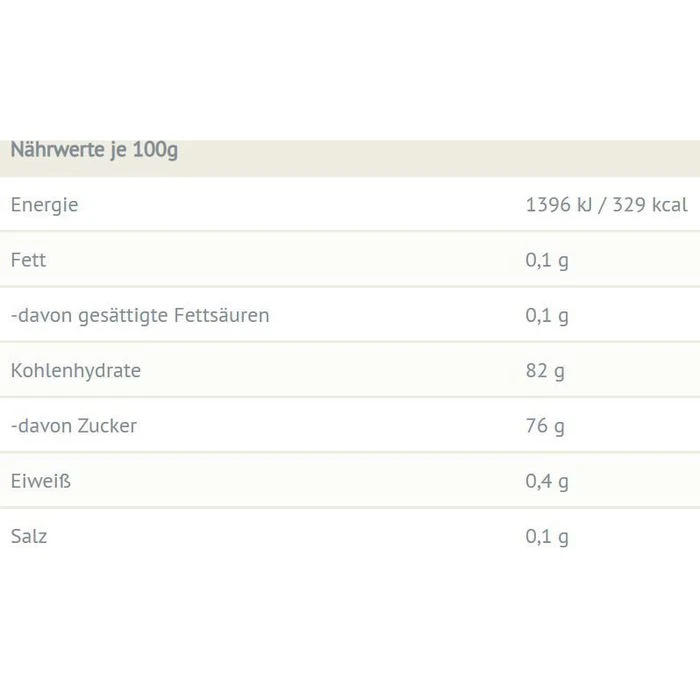This screenshot has width=700, height=700.
Task: Click the 76 g sugar value
Action: [544, 426]
